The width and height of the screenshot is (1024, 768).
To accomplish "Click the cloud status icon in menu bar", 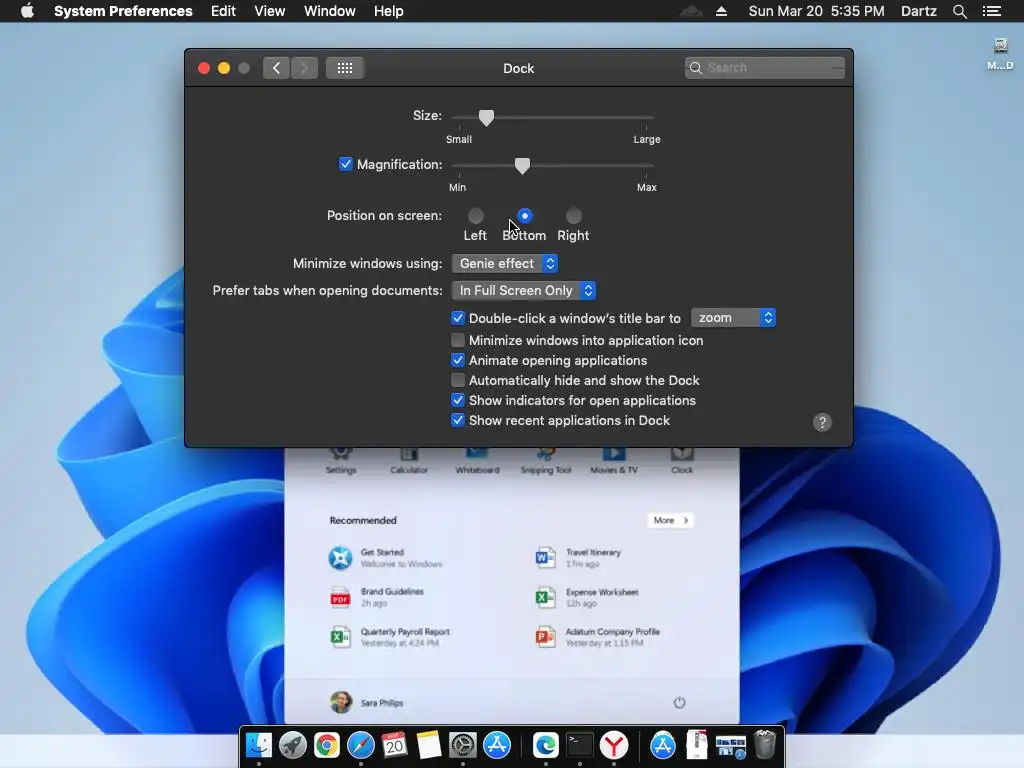I will [x=691, y=11].
